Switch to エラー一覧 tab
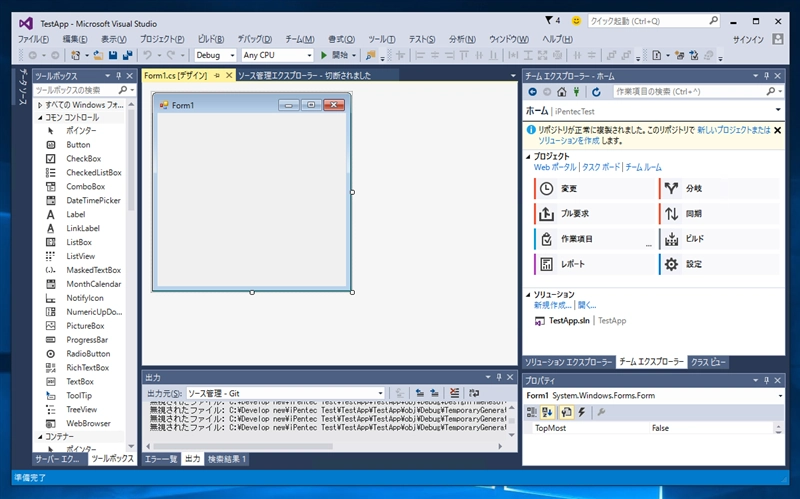This screenshot has height=499, width=800. pos(161,459)
